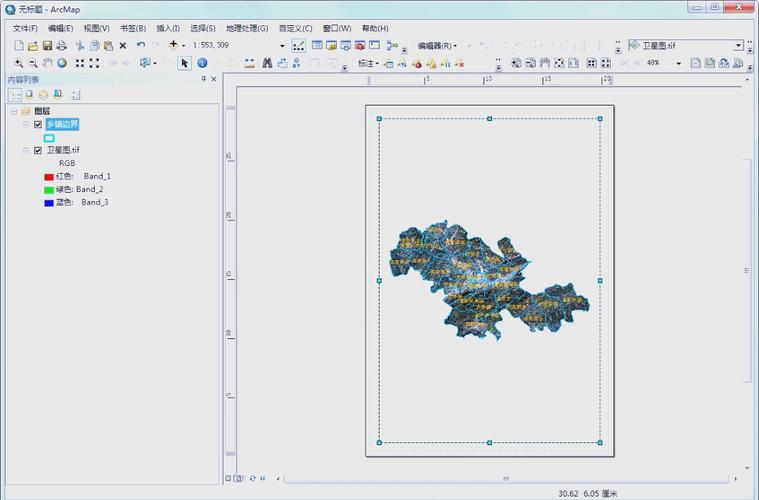The width and height of the screenshot is (759, 500).
Task: Open the Search window icon
Action: point(346,45)
